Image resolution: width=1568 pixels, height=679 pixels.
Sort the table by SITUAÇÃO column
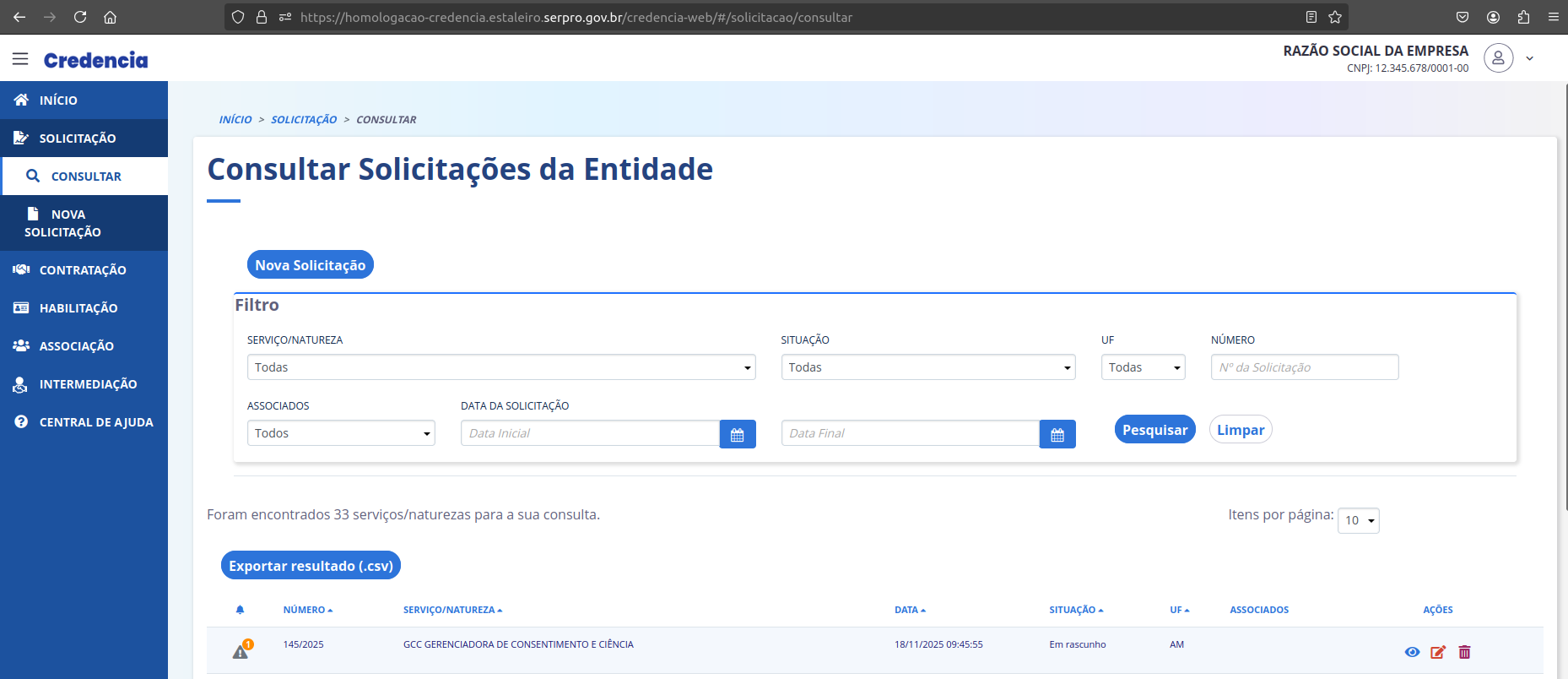click(x=1077, y=610)
